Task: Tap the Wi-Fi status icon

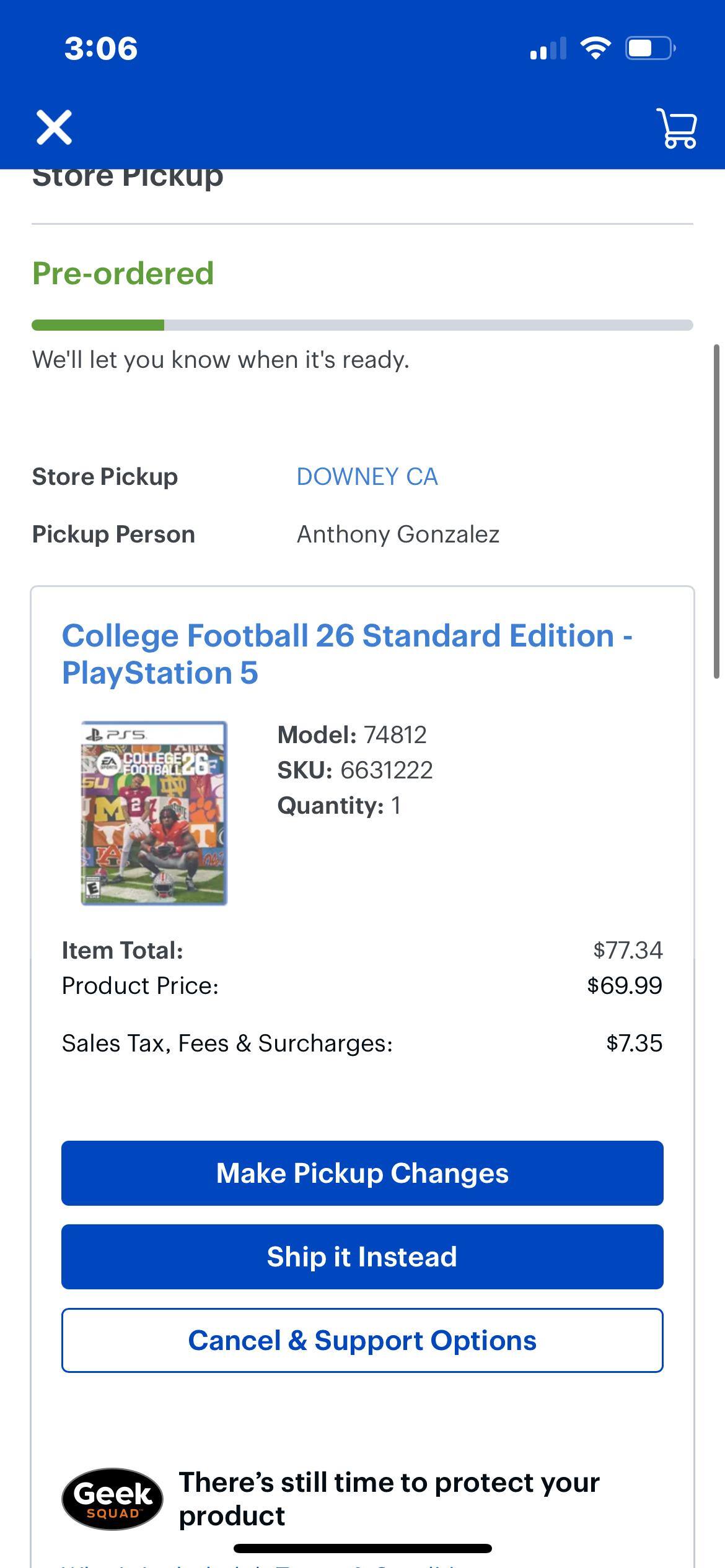Action: coord(595,48)
